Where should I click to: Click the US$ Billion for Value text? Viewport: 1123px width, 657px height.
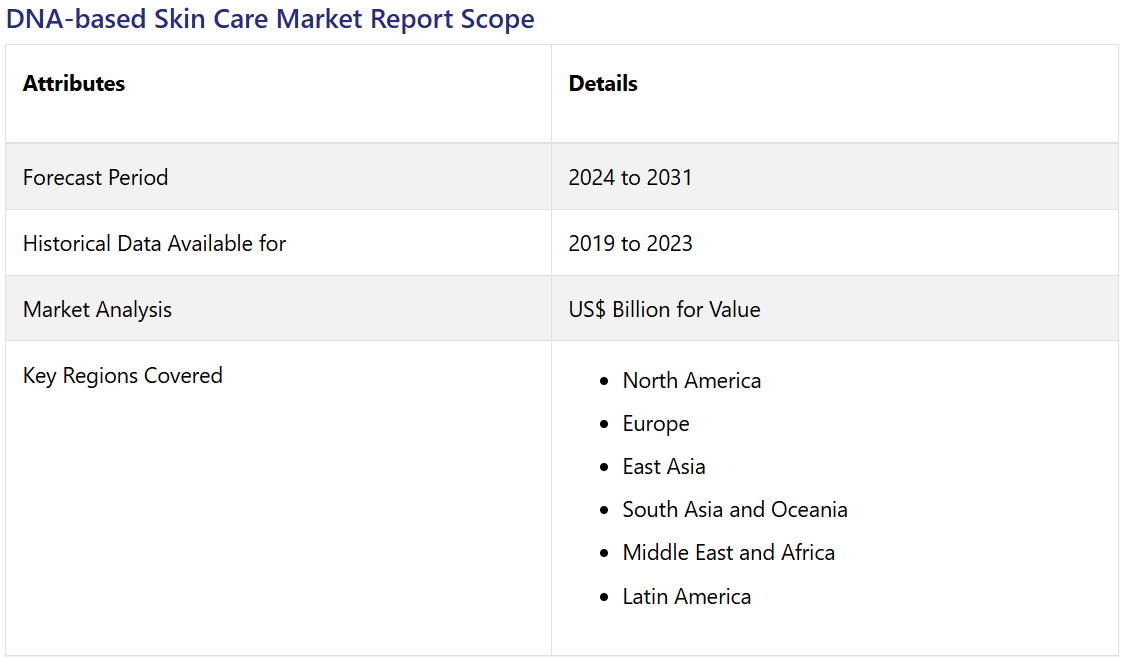pos(664,310)
